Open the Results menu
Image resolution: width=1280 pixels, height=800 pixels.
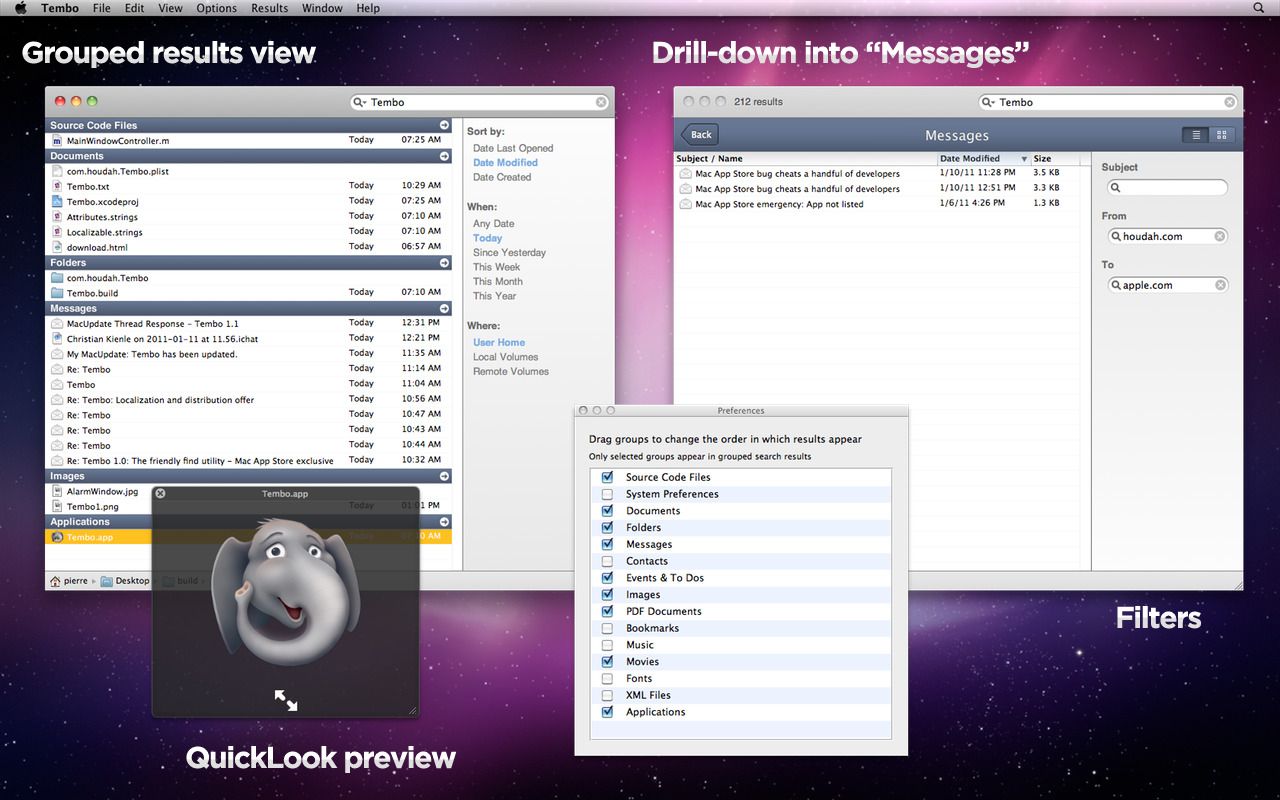[270, 8]
